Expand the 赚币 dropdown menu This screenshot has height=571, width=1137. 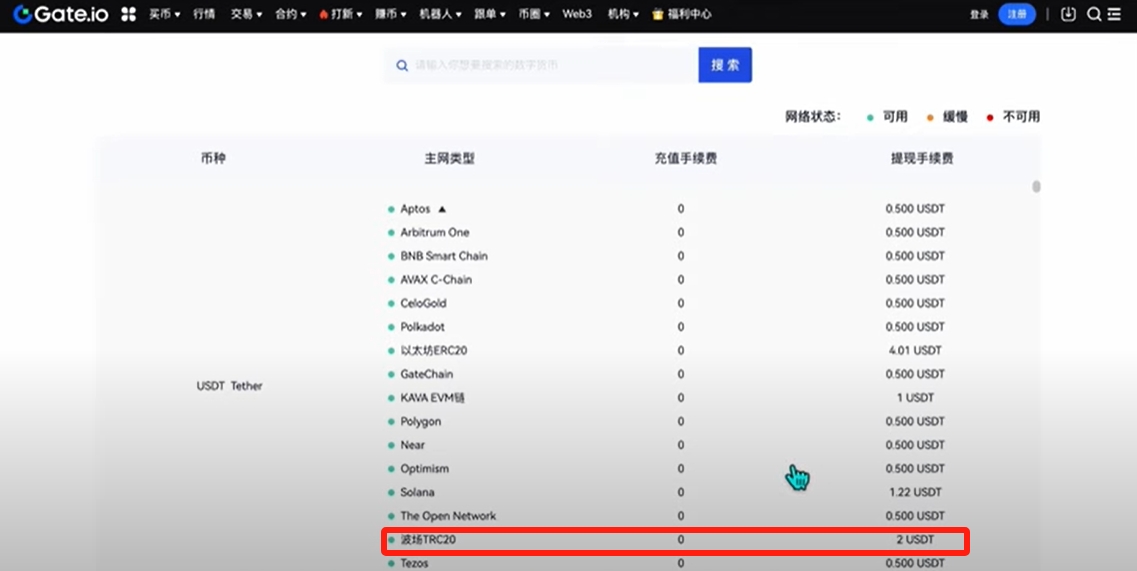[x=391, y=14]
